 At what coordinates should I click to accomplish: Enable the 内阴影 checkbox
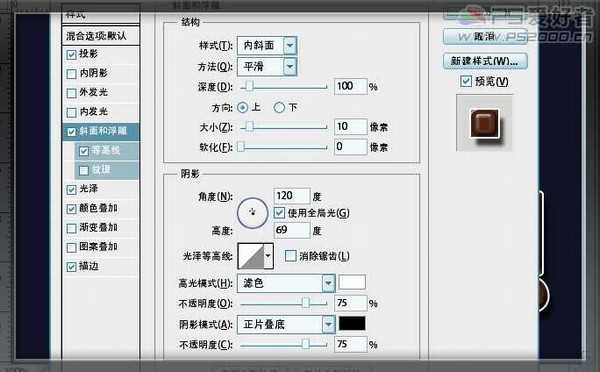pos(72,73)
